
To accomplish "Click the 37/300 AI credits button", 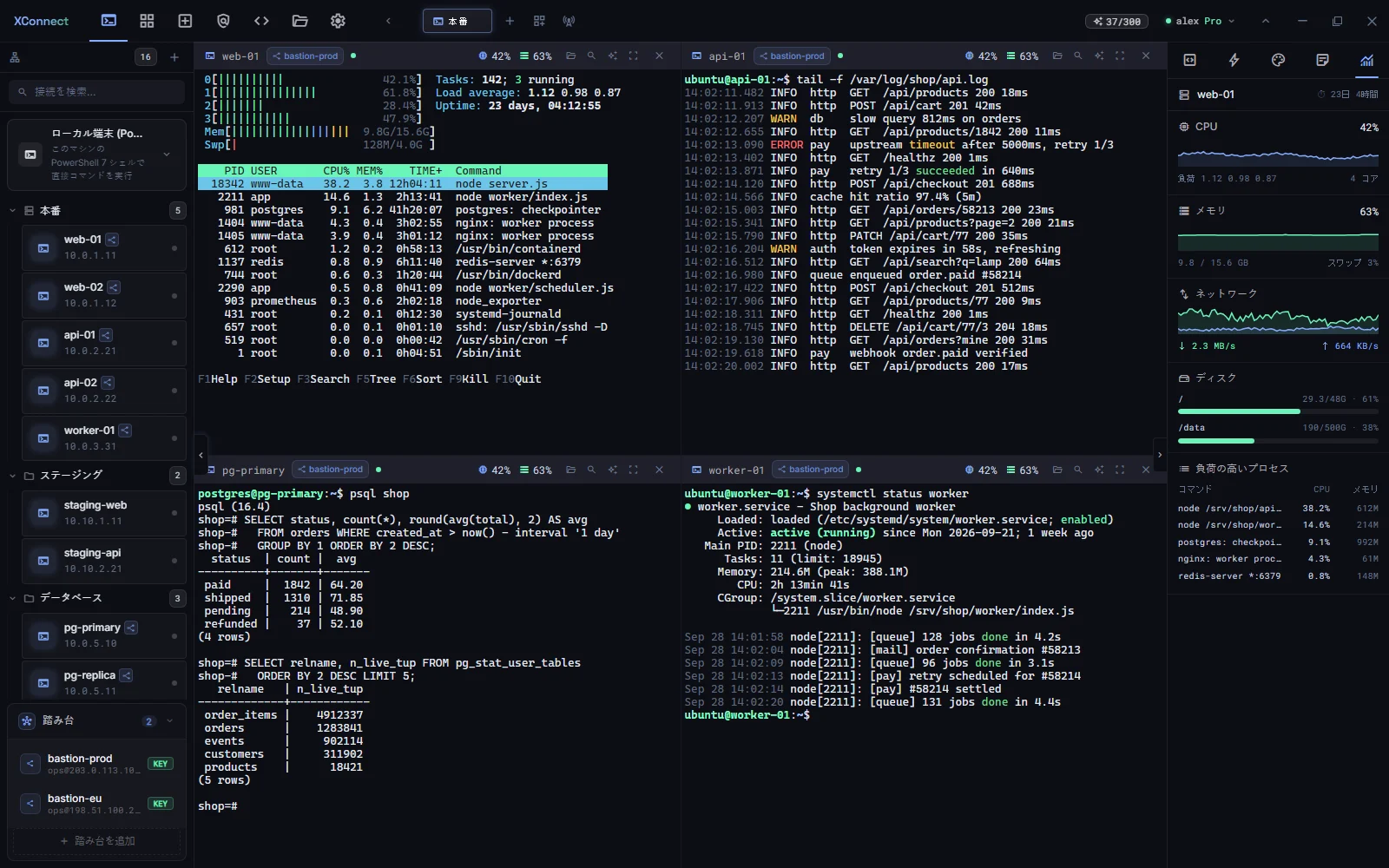I will tap(1116, 21).
